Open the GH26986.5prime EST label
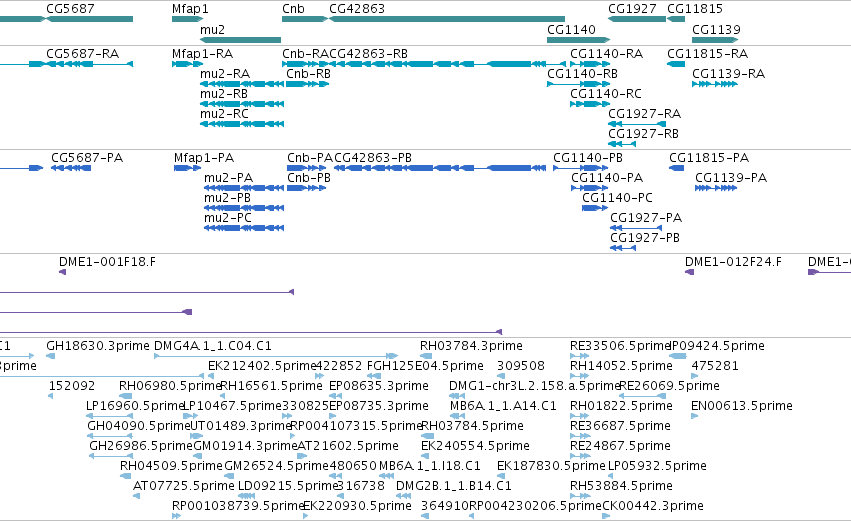This screenshot has height=521, width=851. (141, 447)
